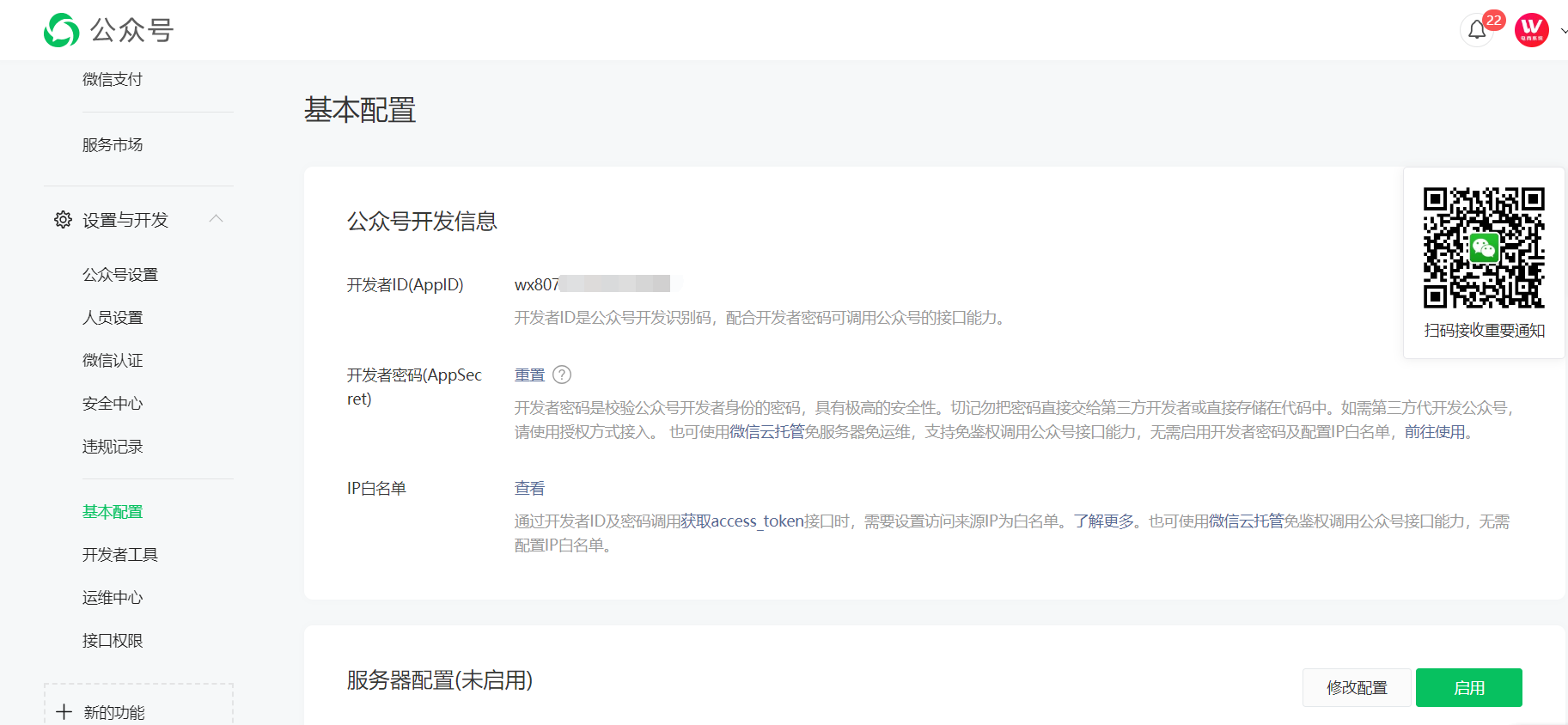Screen dimensions: 1568x725
Task: Open 服务市场 in sidebar
Action: pyautogui.click(x=113, y=145)
